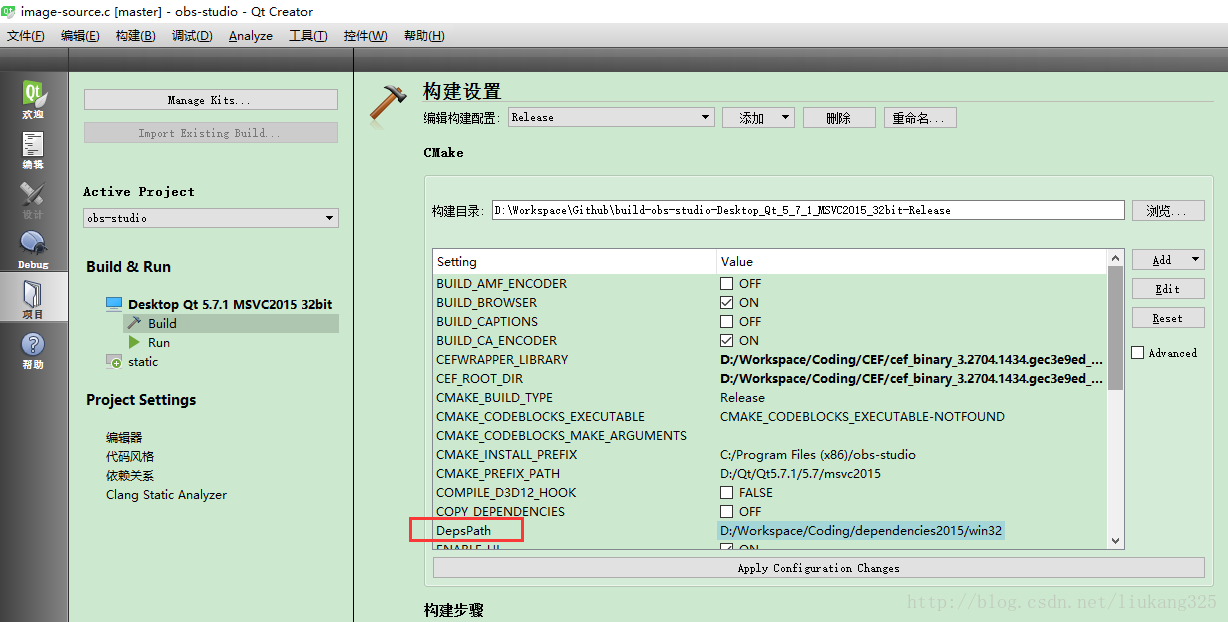Select the CMAKE_INSTALL_PREFIX setting

coord(506,455)
